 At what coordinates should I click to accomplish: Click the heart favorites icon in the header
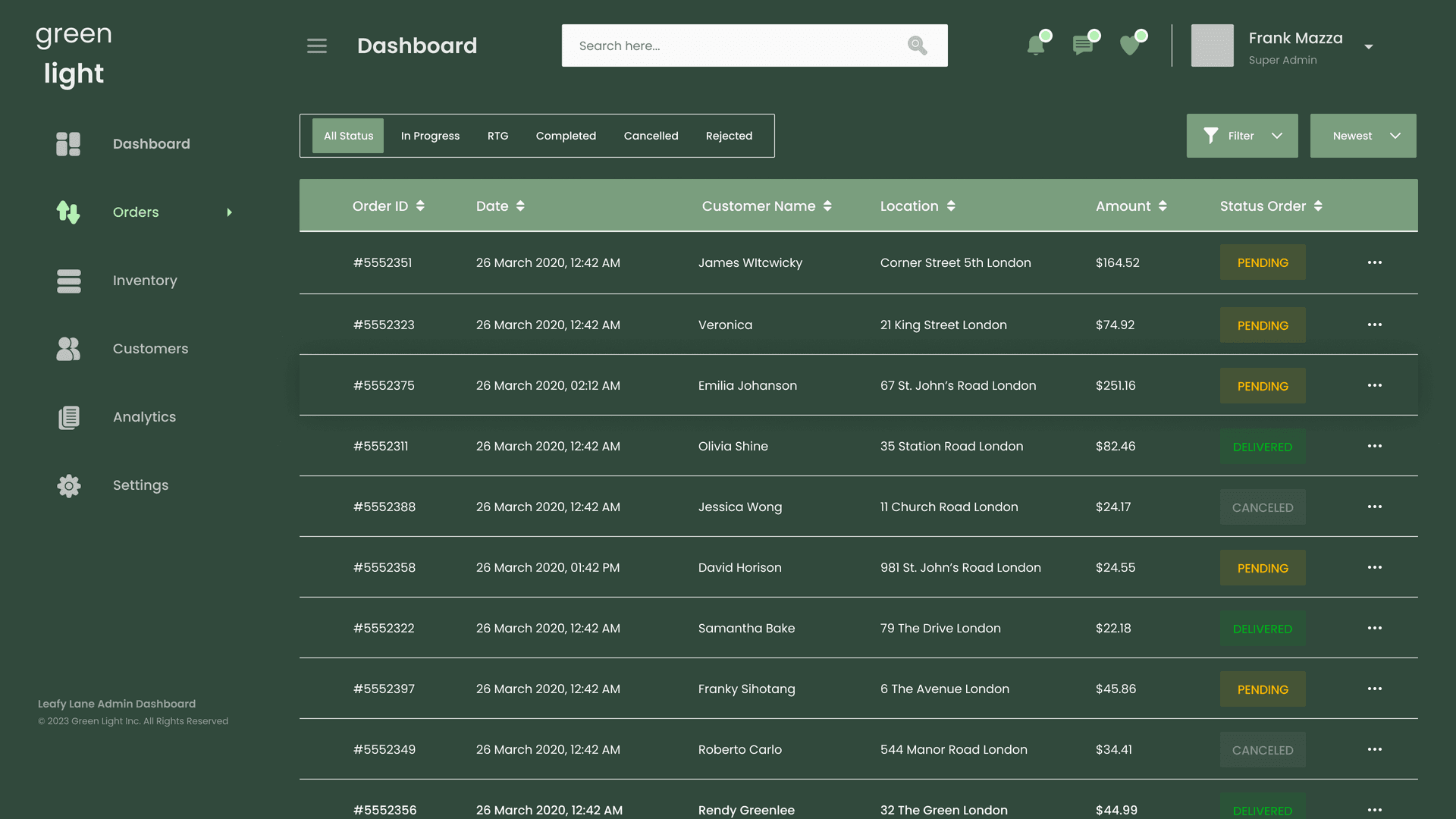click(1131, 45)
